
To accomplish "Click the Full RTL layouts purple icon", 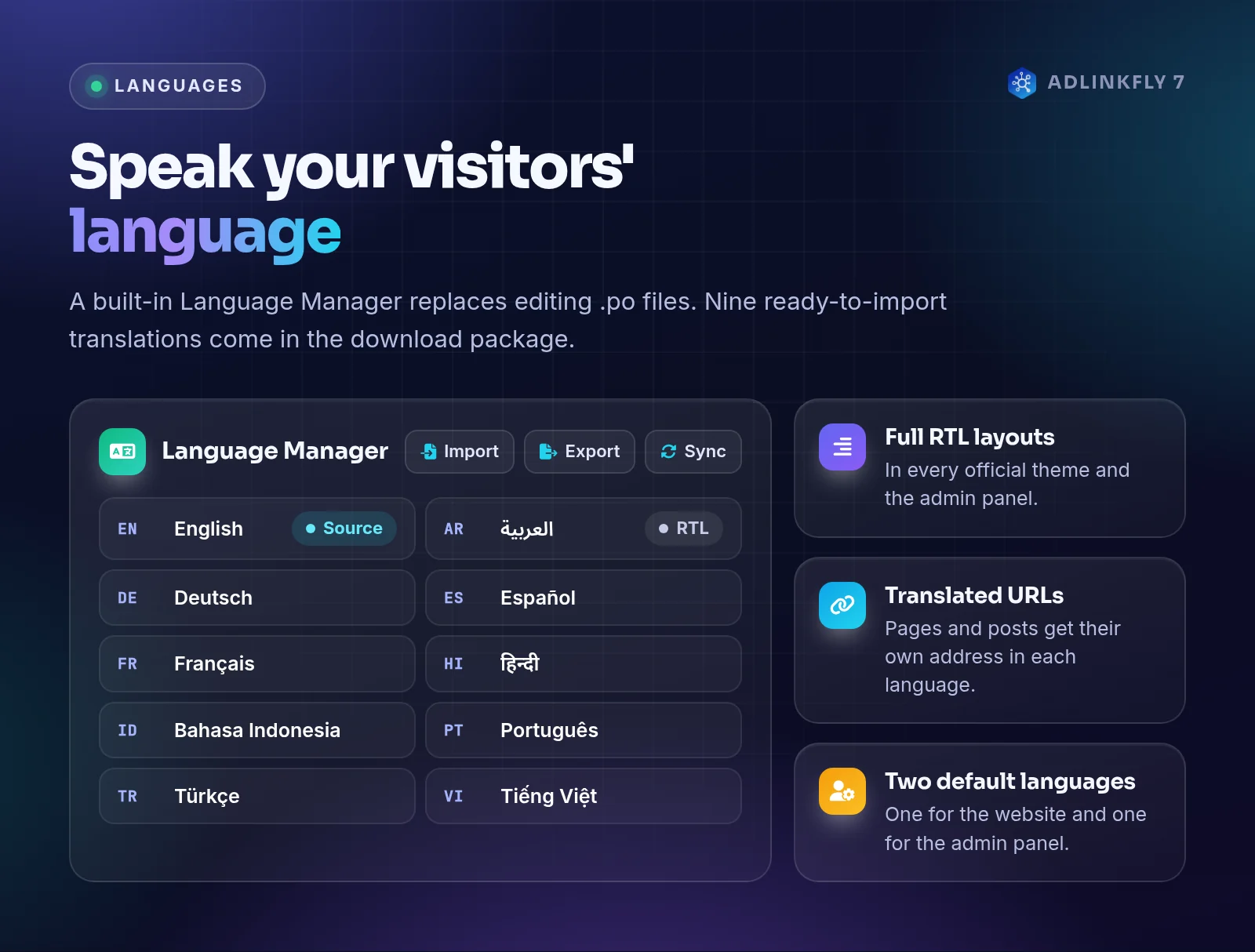I will coord(842,447).
